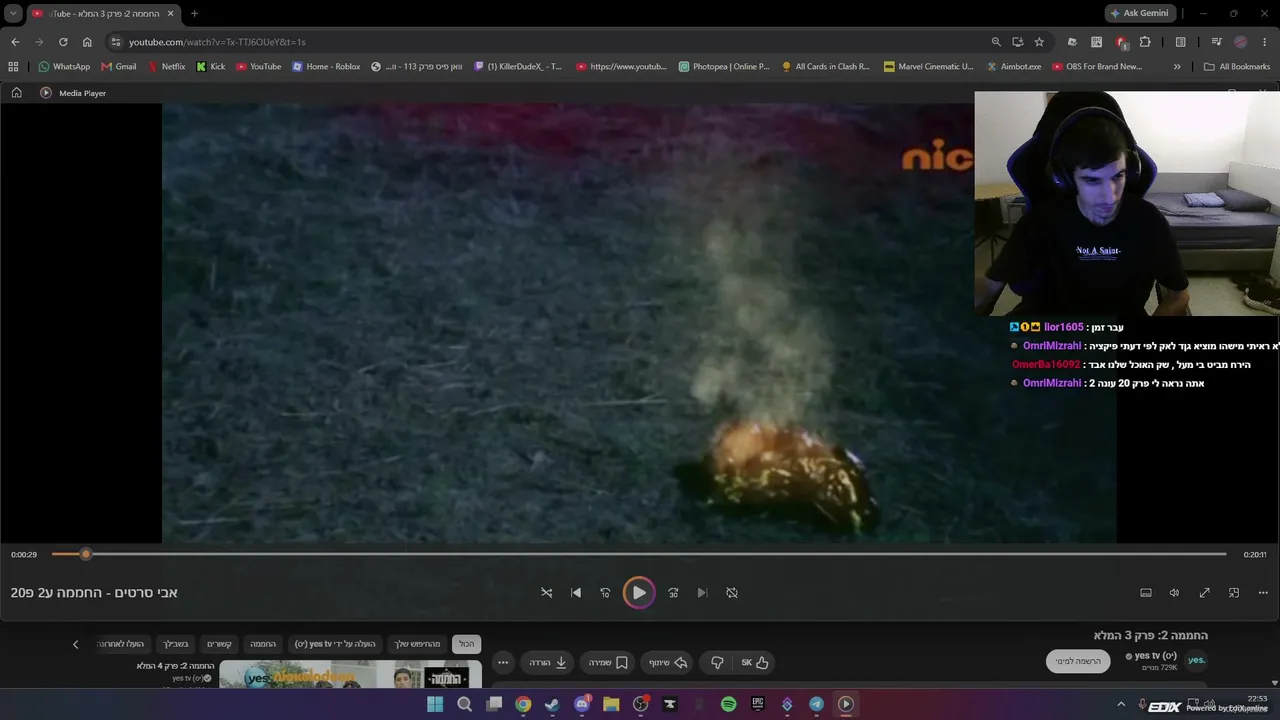Skip to the previous track
Screen dimensions: 1280x720
[x=576, y=593]
